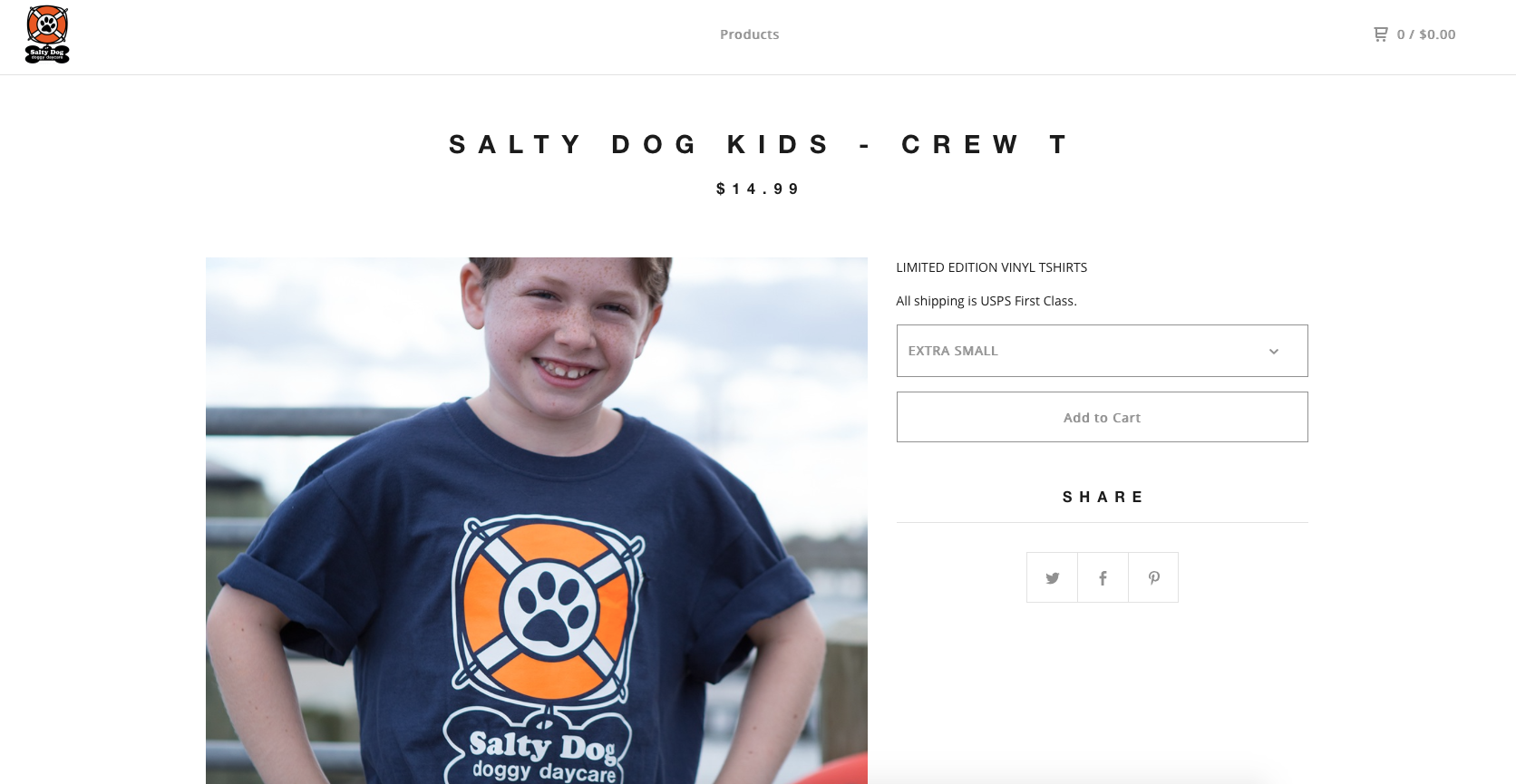Click the Salty Dog logo in header
The height and width of the screenshot is (784, 1516).
coord(47,34)
